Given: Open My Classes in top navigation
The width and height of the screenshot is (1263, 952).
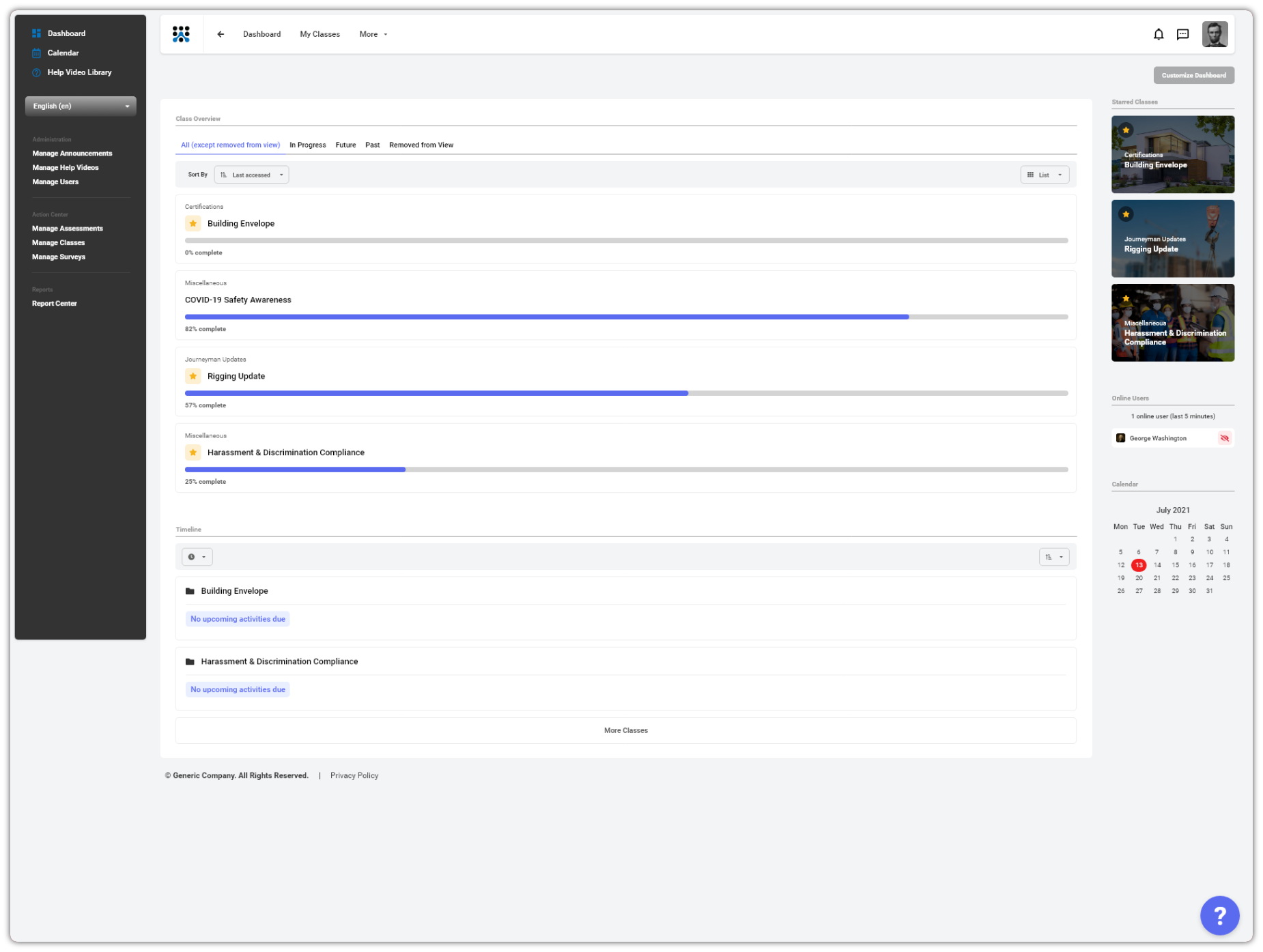Looking at the screenshot, I should 320,34.
